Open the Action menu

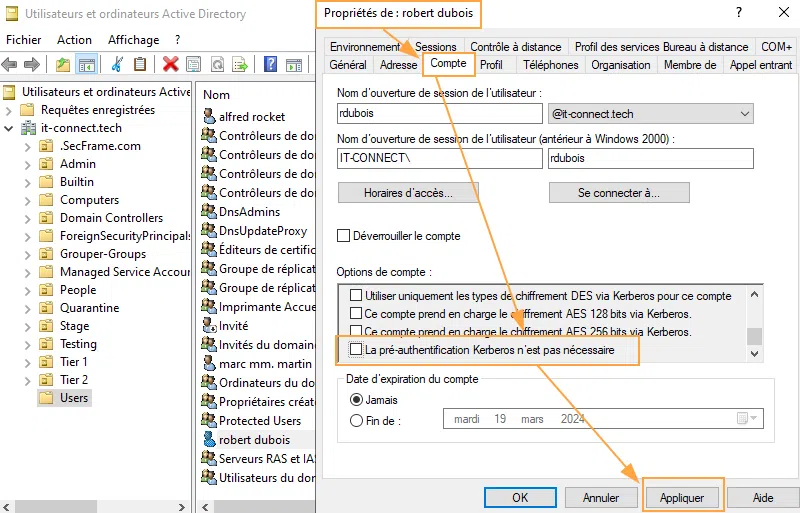74,40
